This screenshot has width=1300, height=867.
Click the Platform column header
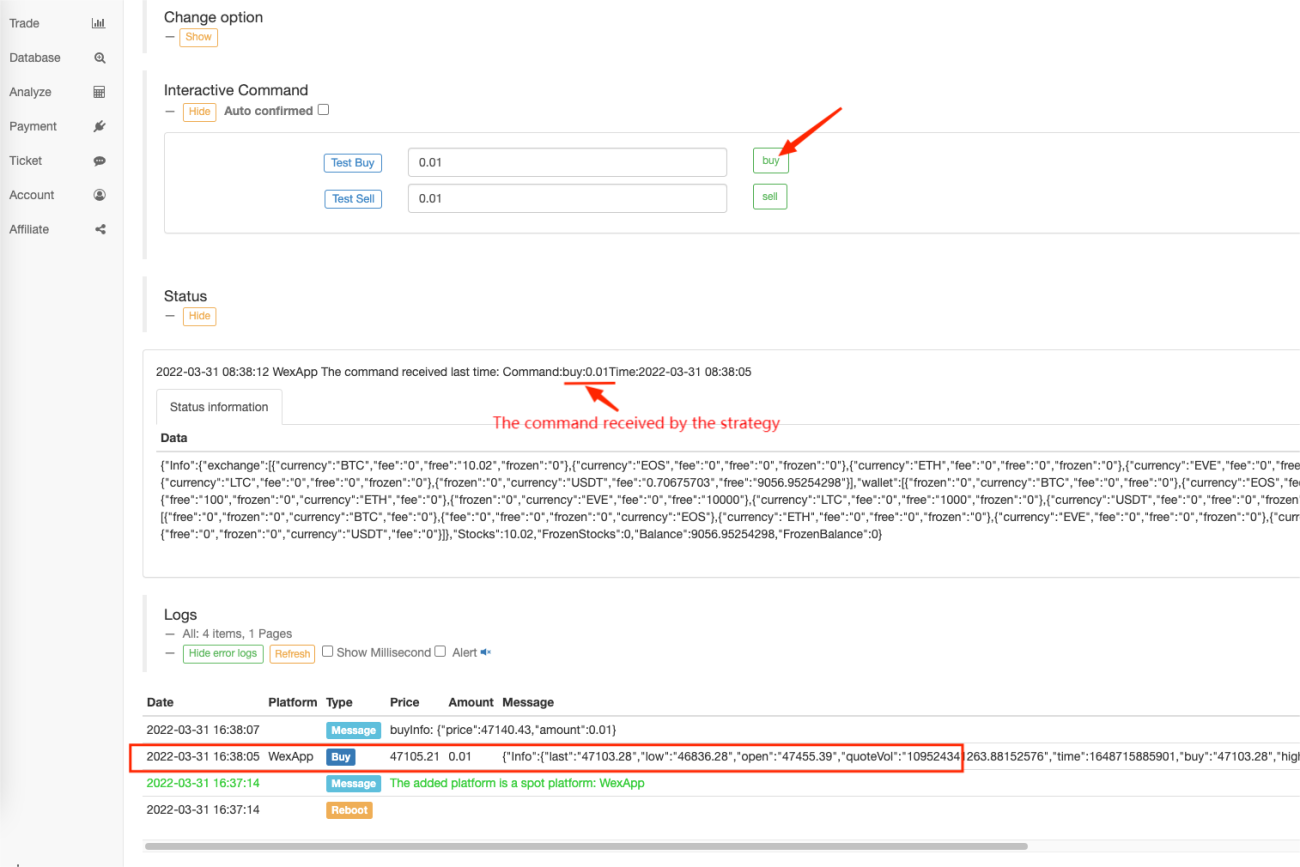tap(292, 702)
